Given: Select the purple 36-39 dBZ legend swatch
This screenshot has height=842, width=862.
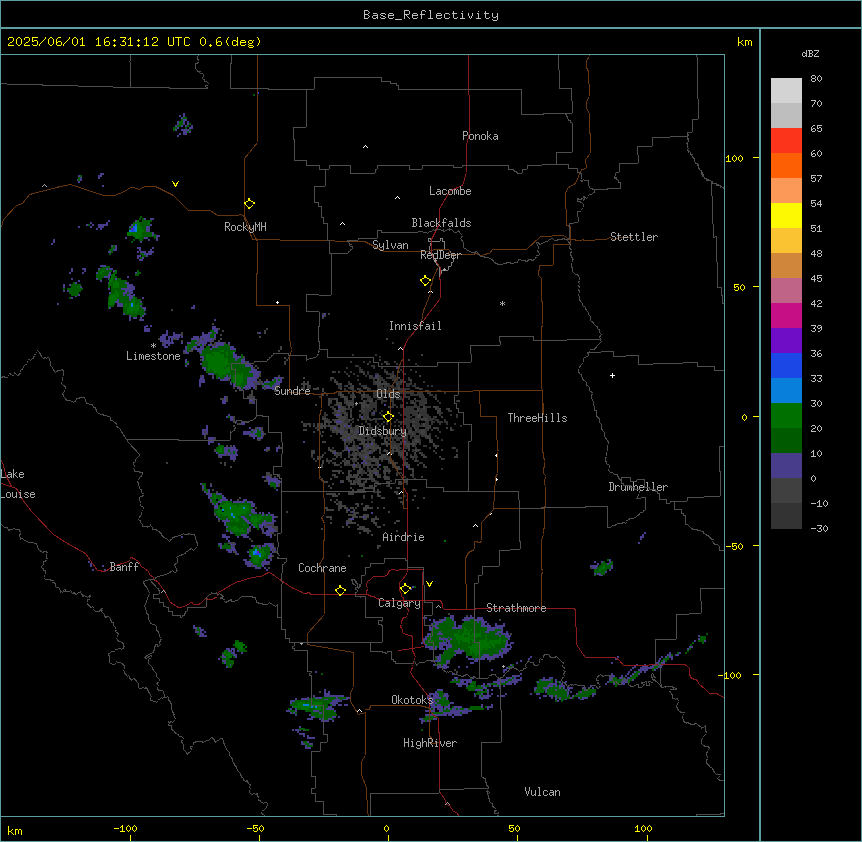Looking at the screenshot, I should (786, 341).
